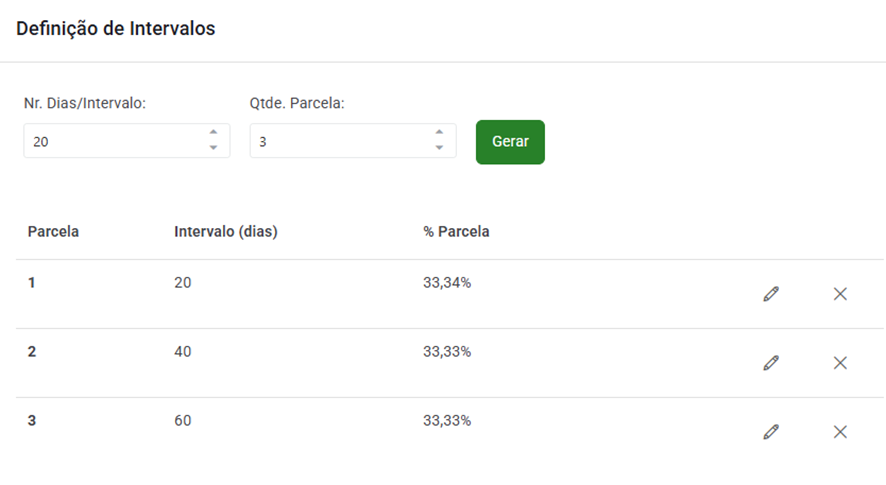
Task: Click the 33,34% value in row 1
Action: point(447,283)
